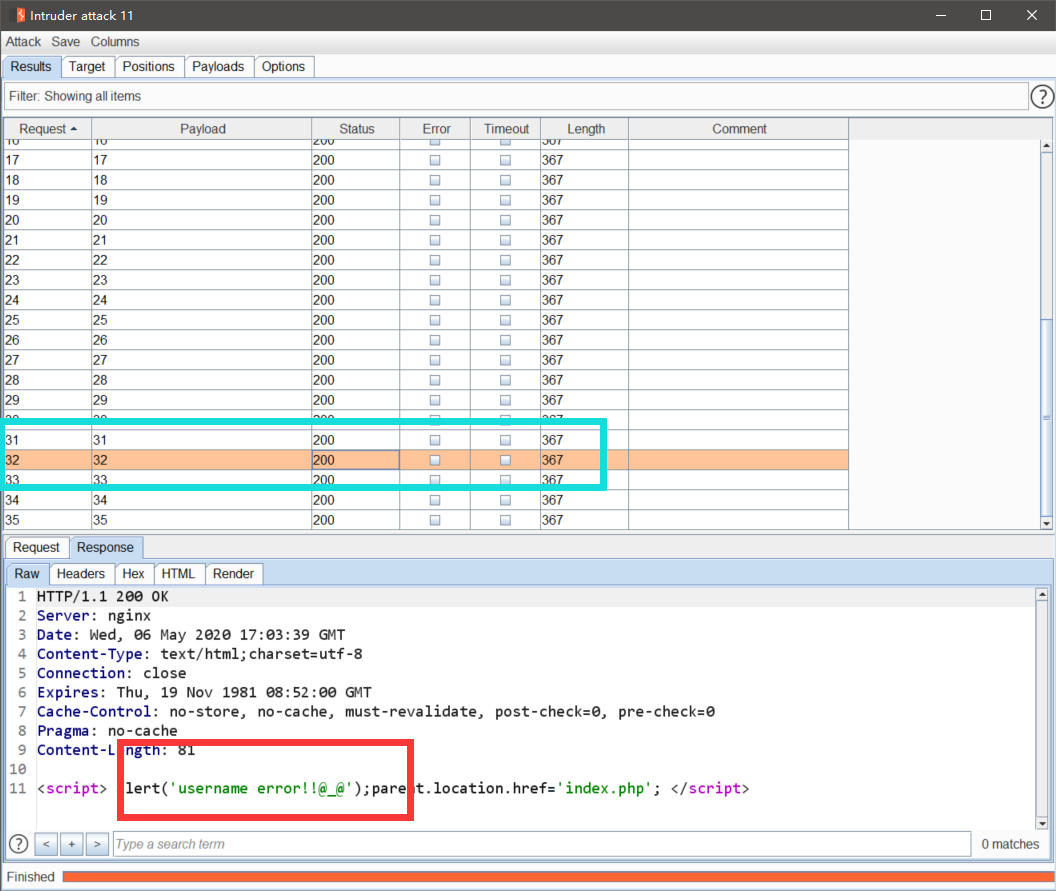
Task: Open the filter help question mark icon
Action: coord(1041,97)
